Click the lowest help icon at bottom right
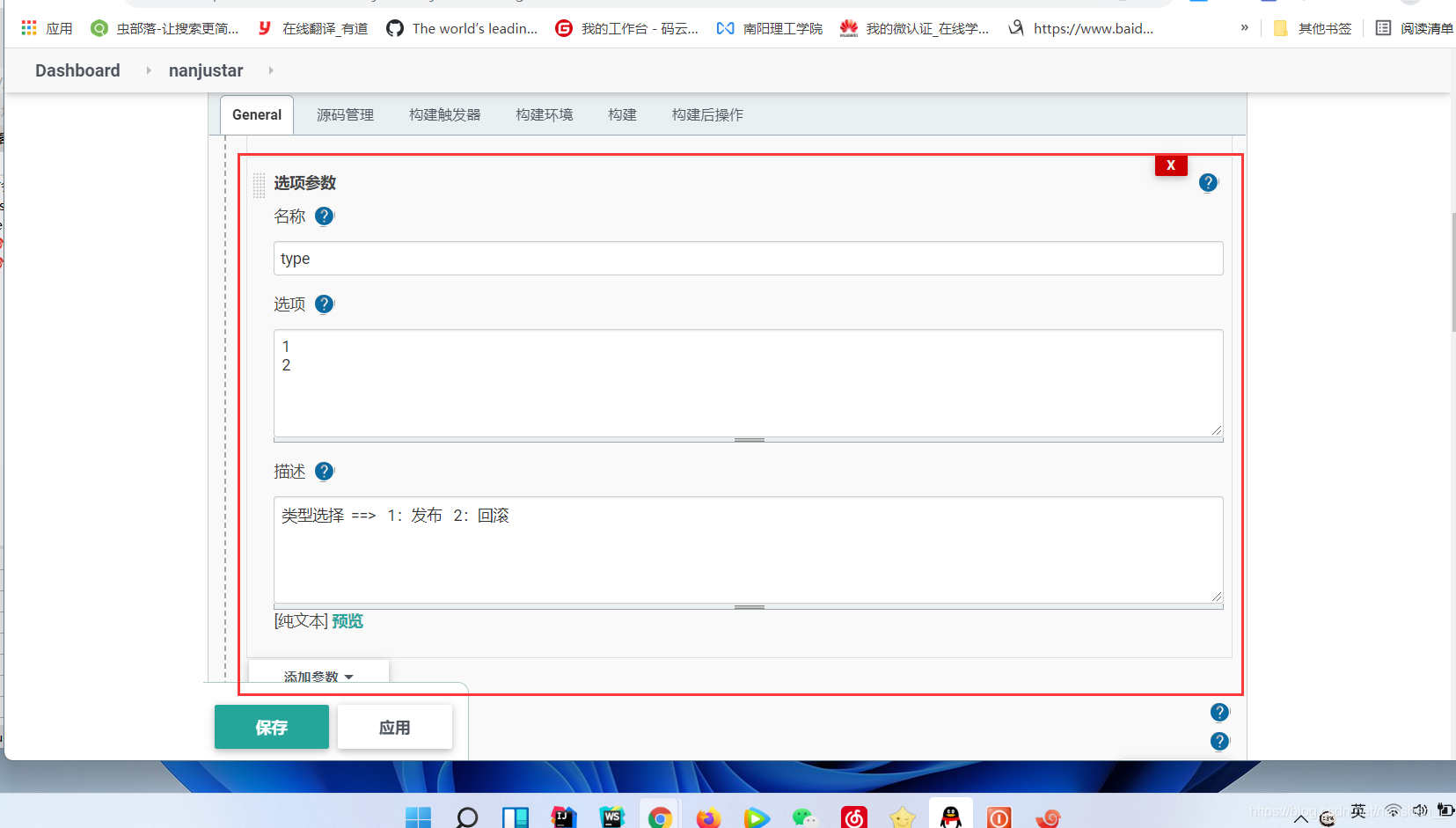This screenshot has width=1456, height=828. click(1219, 741)
